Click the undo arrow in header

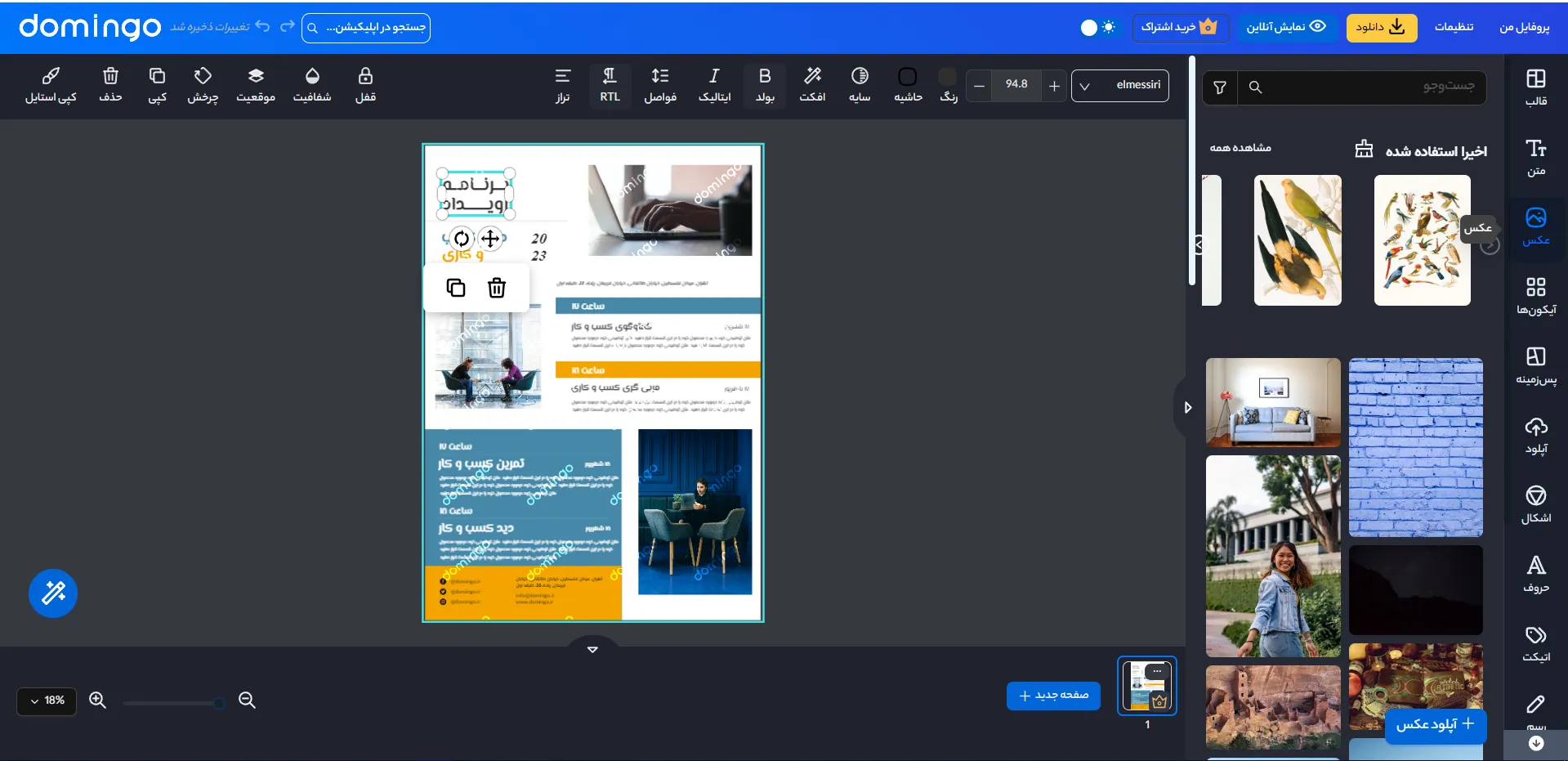[262, 26]
